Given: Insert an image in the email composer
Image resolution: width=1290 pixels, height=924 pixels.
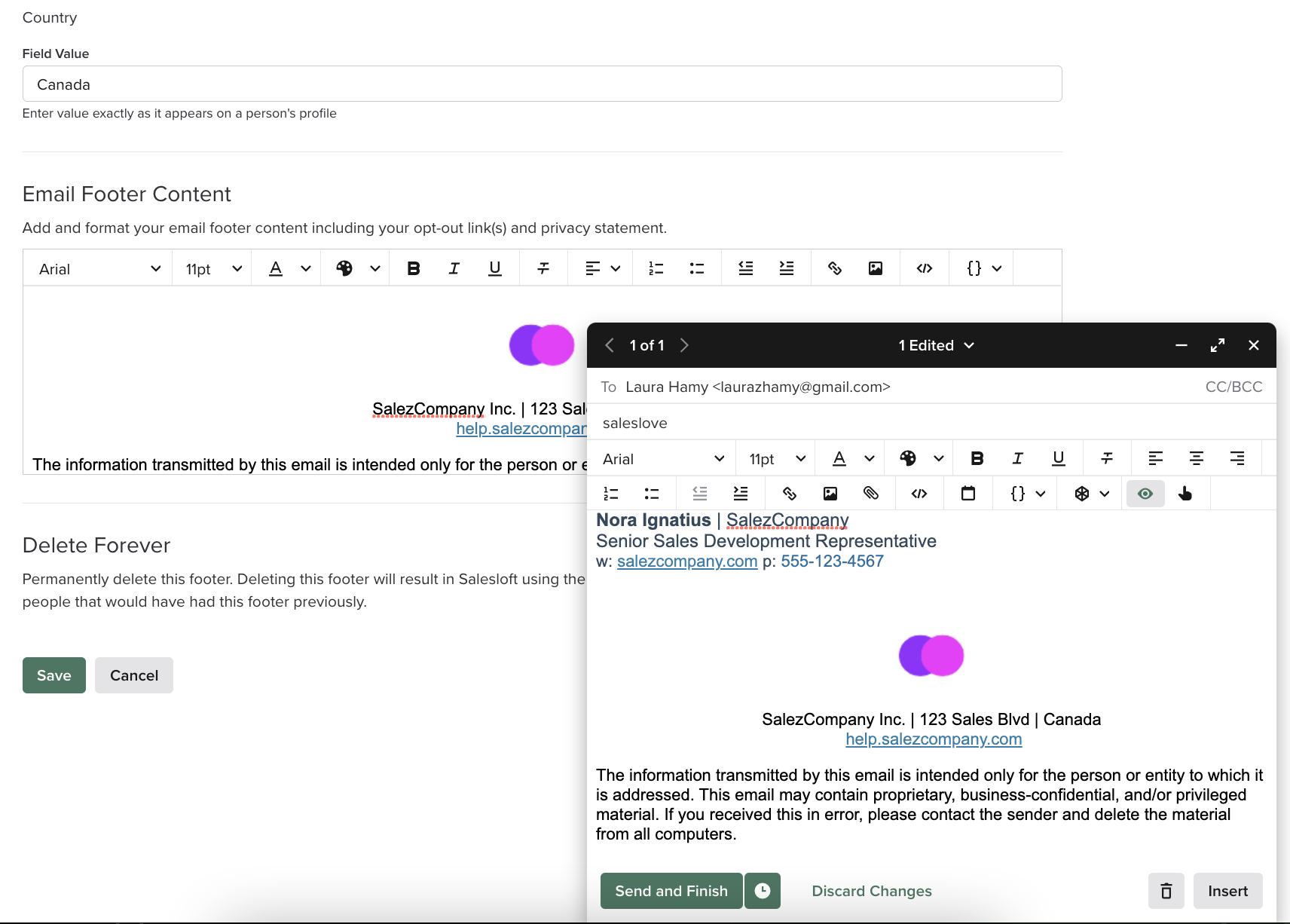Looking at the screenshot, I should click(830, 494).
